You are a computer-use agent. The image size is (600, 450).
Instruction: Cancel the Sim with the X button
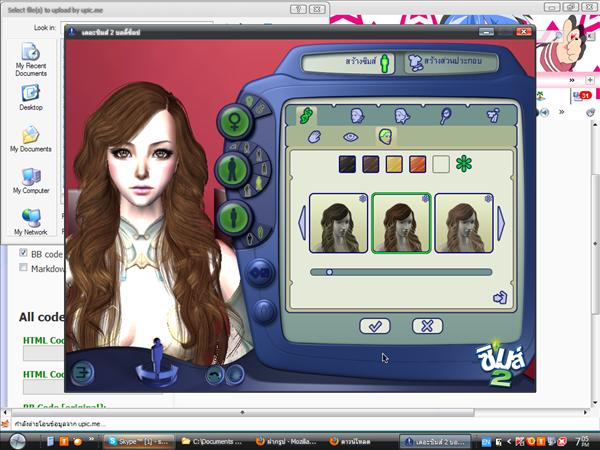tap(427, 326)
